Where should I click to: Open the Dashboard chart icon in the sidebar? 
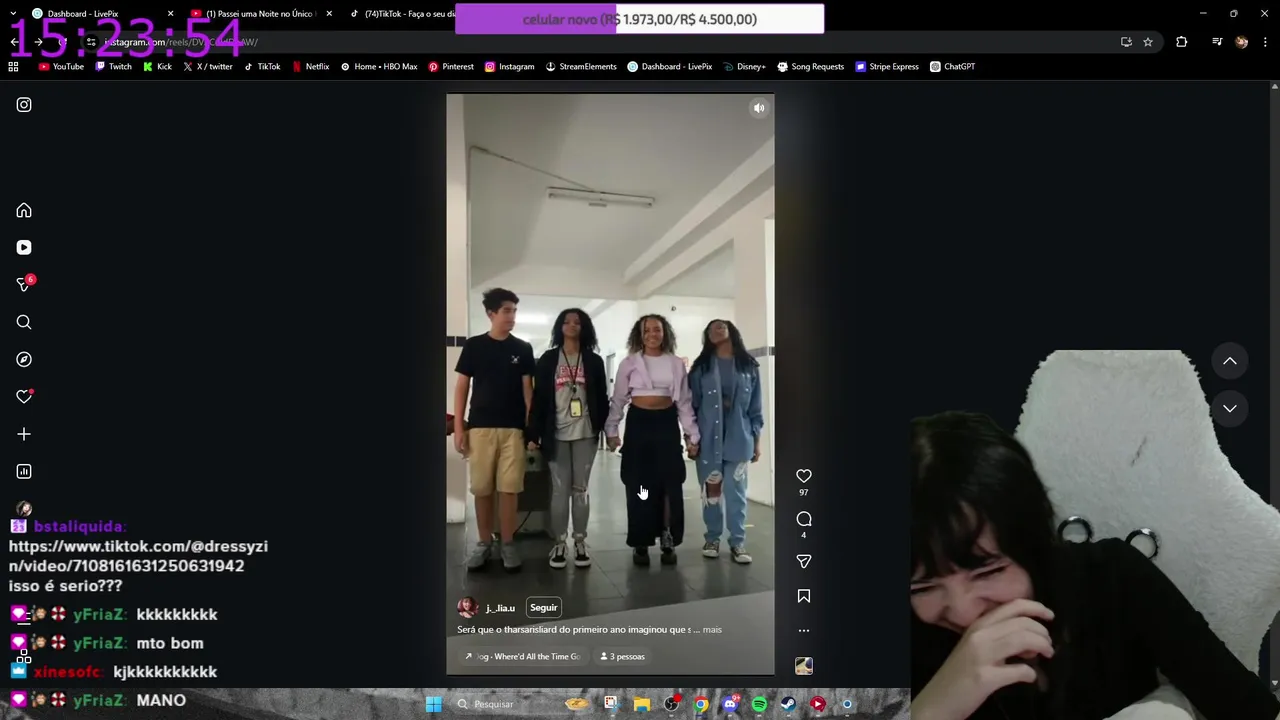(x=24, y=471)
